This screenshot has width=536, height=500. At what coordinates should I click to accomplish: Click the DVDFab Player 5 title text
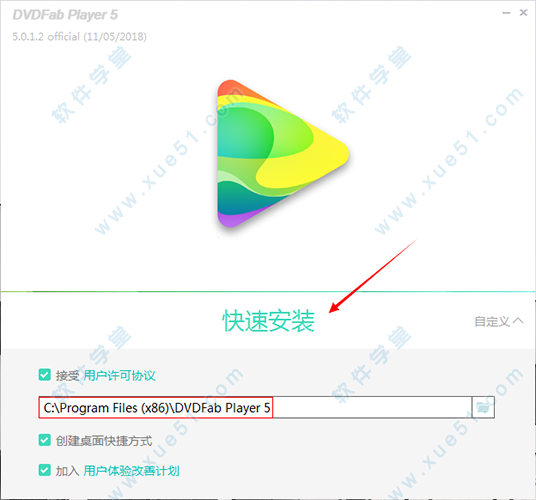pos(65,15)
